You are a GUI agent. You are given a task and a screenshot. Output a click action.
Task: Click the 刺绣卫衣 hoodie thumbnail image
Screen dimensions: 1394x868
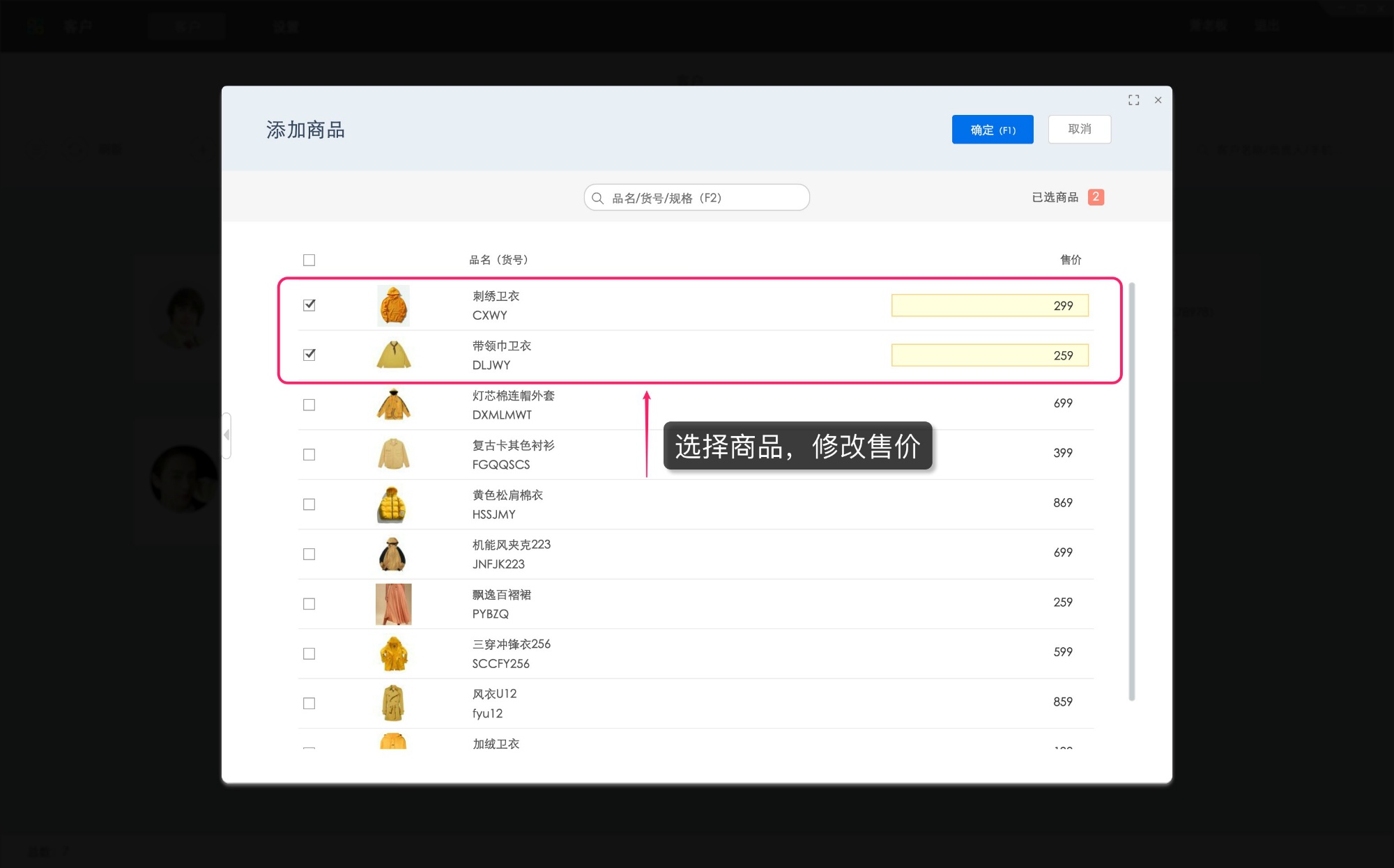(393, 304)
